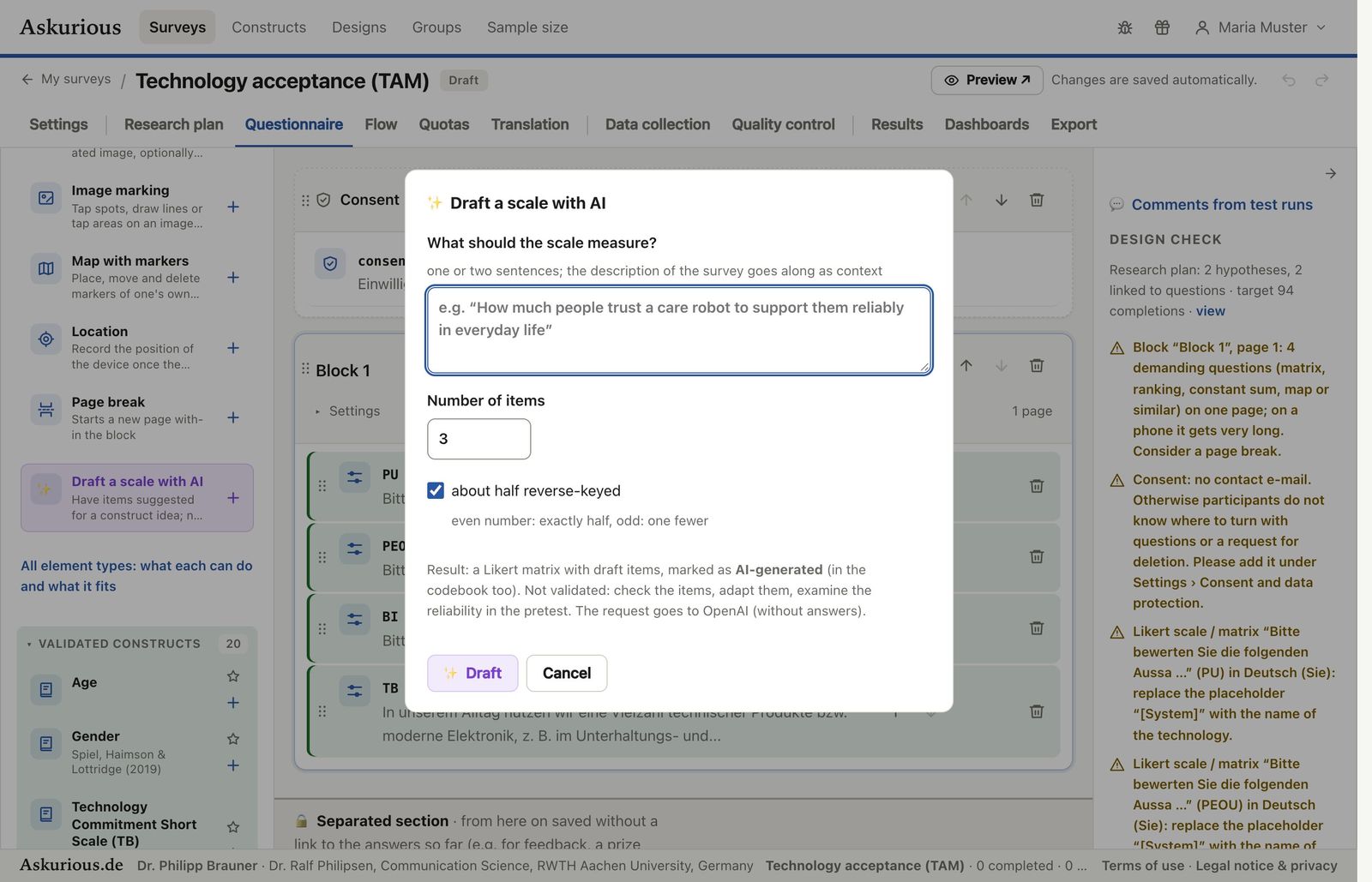Open Constructs in top navigation
Image resolution: width=1372 pixels, height=882 pixels.
click(x=268, y=27)
